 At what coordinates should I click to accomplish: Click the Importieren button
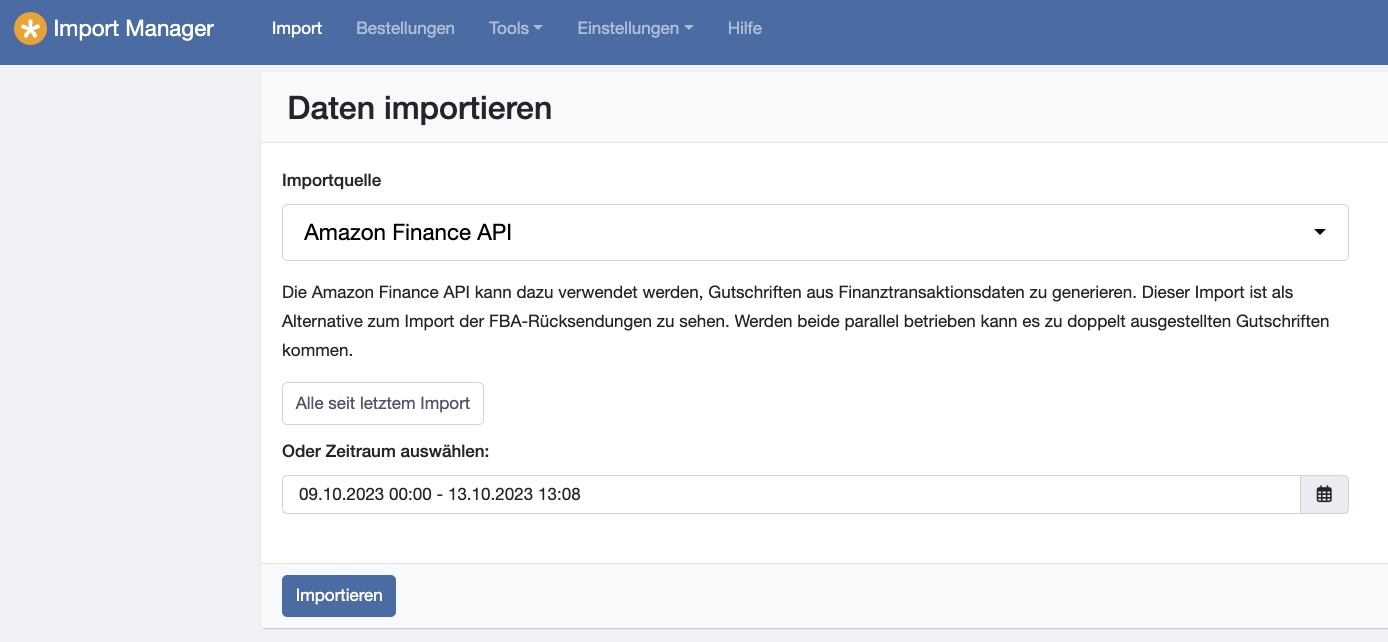coord(339,596)
